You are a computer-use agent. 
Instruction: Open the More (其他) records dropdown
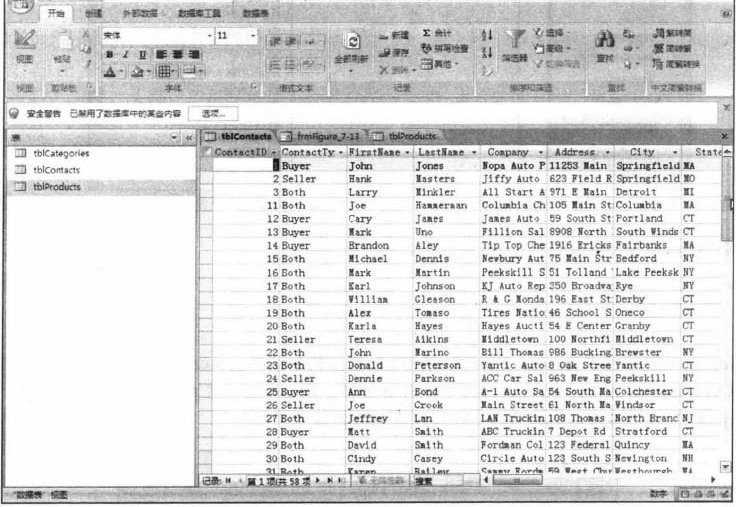tap(439, 64)
